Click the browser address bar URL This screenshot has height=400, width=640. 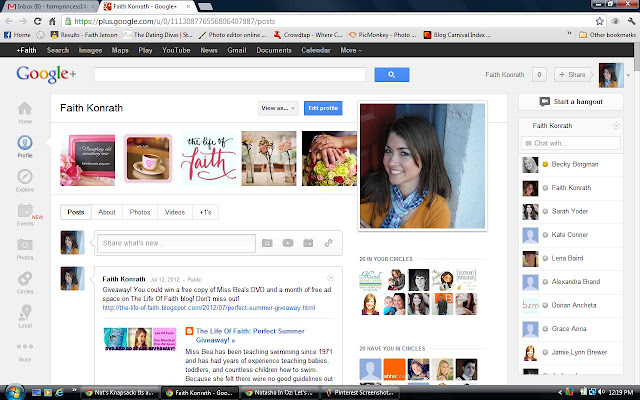tap(175, 21)
